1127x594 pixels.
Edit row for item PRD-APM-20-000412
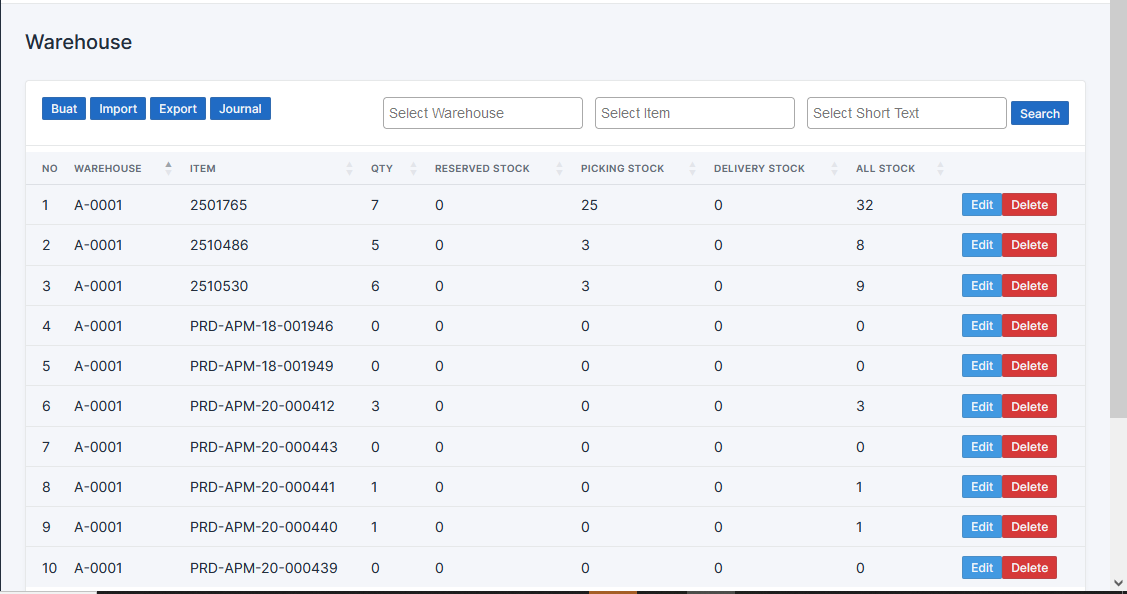981,406
